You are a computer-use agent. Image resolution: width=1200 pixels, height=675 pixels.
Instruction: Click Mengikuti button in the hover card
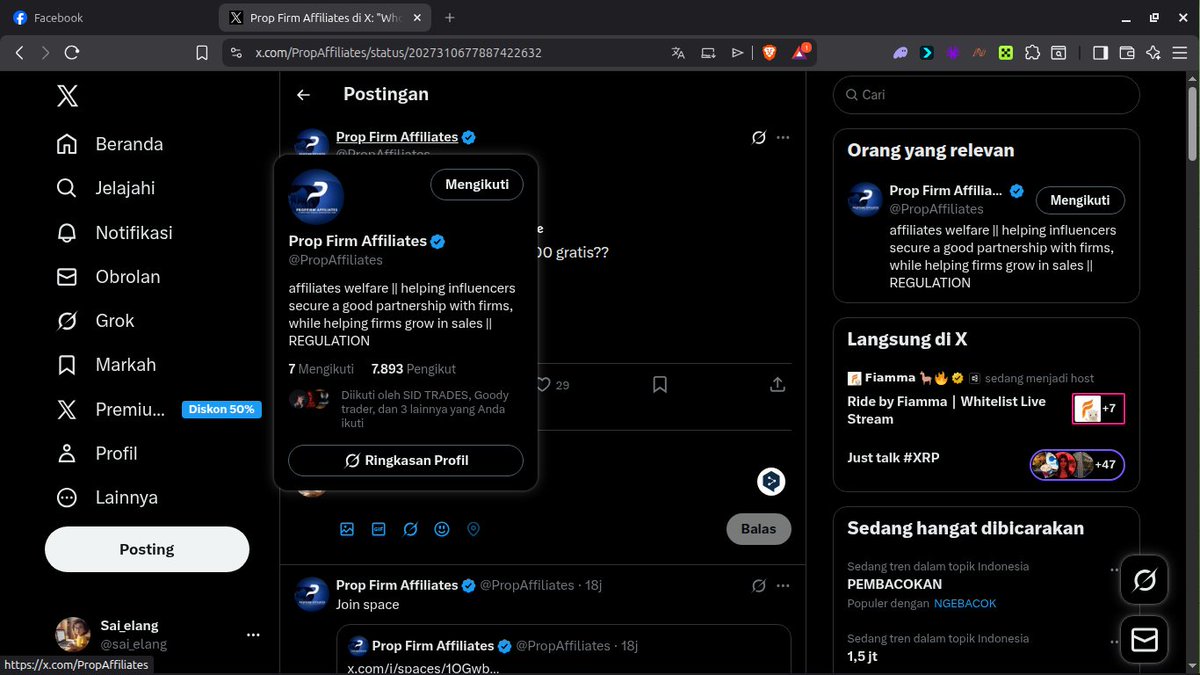coord(477,184)
